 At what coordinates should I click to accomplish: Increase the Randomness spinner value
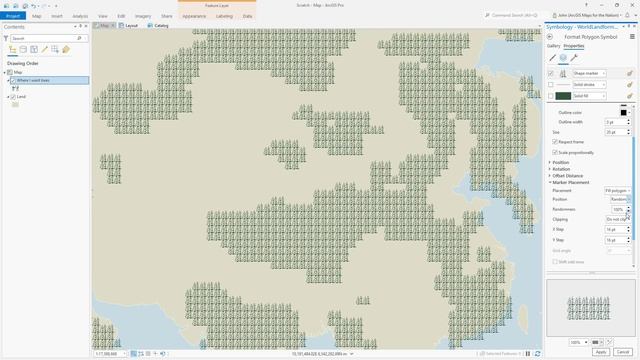(x=629, y=207)
